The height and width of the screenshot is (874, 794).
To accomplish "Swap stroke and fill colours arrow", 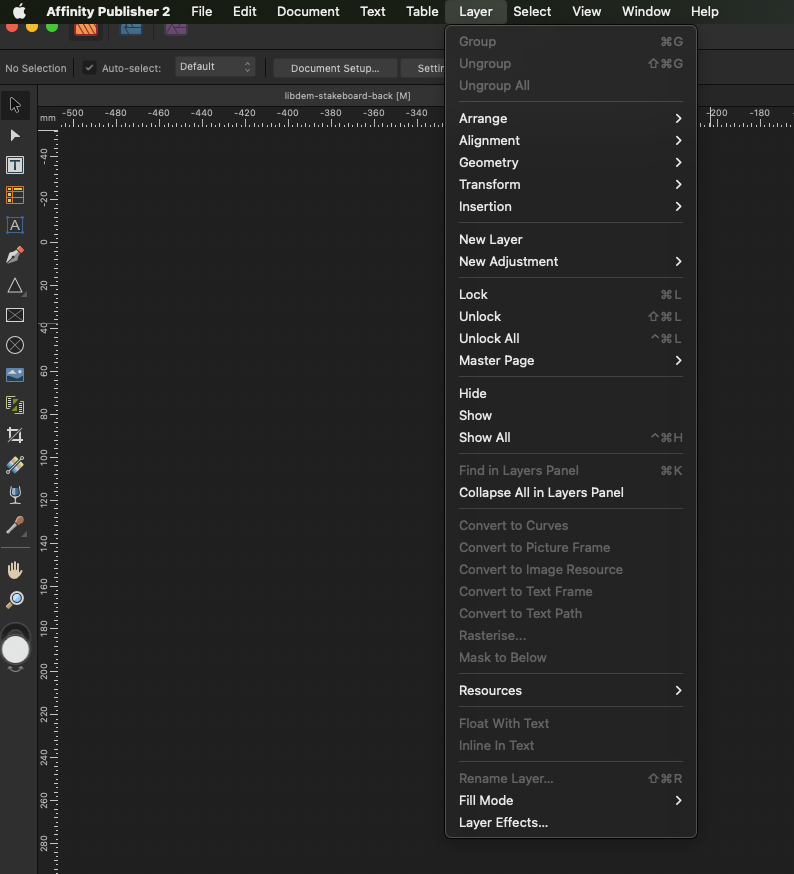I will tap(16, 669).
